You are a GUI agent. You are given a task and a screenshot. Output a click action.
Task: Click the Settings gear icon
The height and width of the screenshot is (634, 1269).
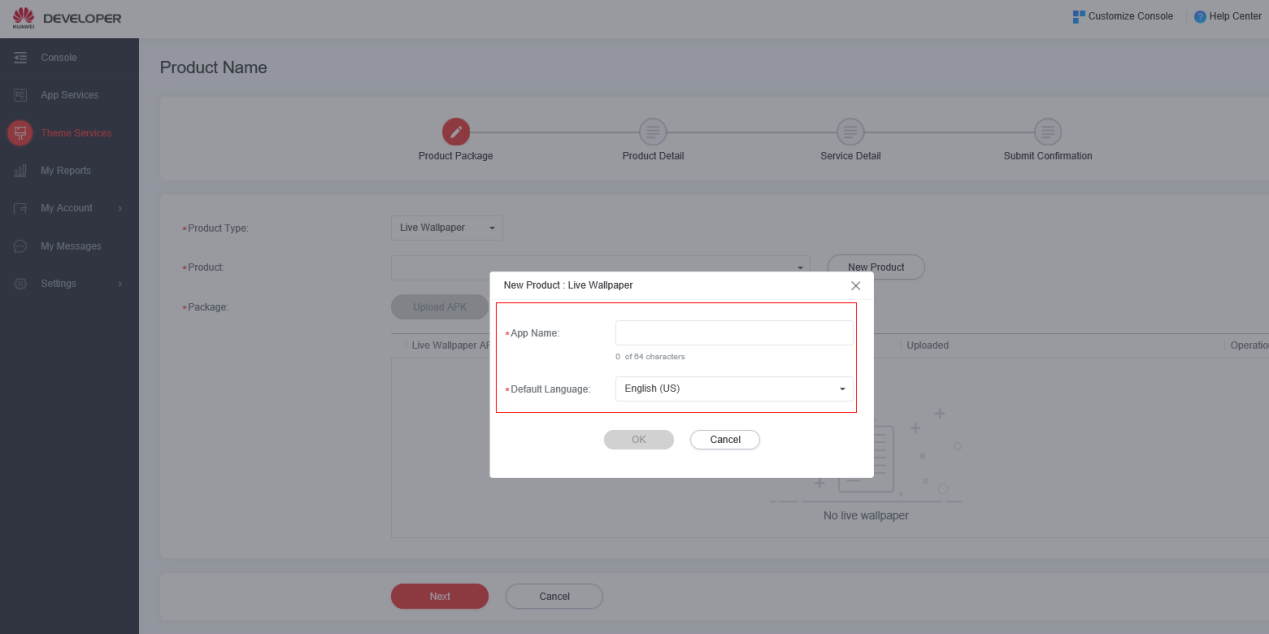point(20,284)
